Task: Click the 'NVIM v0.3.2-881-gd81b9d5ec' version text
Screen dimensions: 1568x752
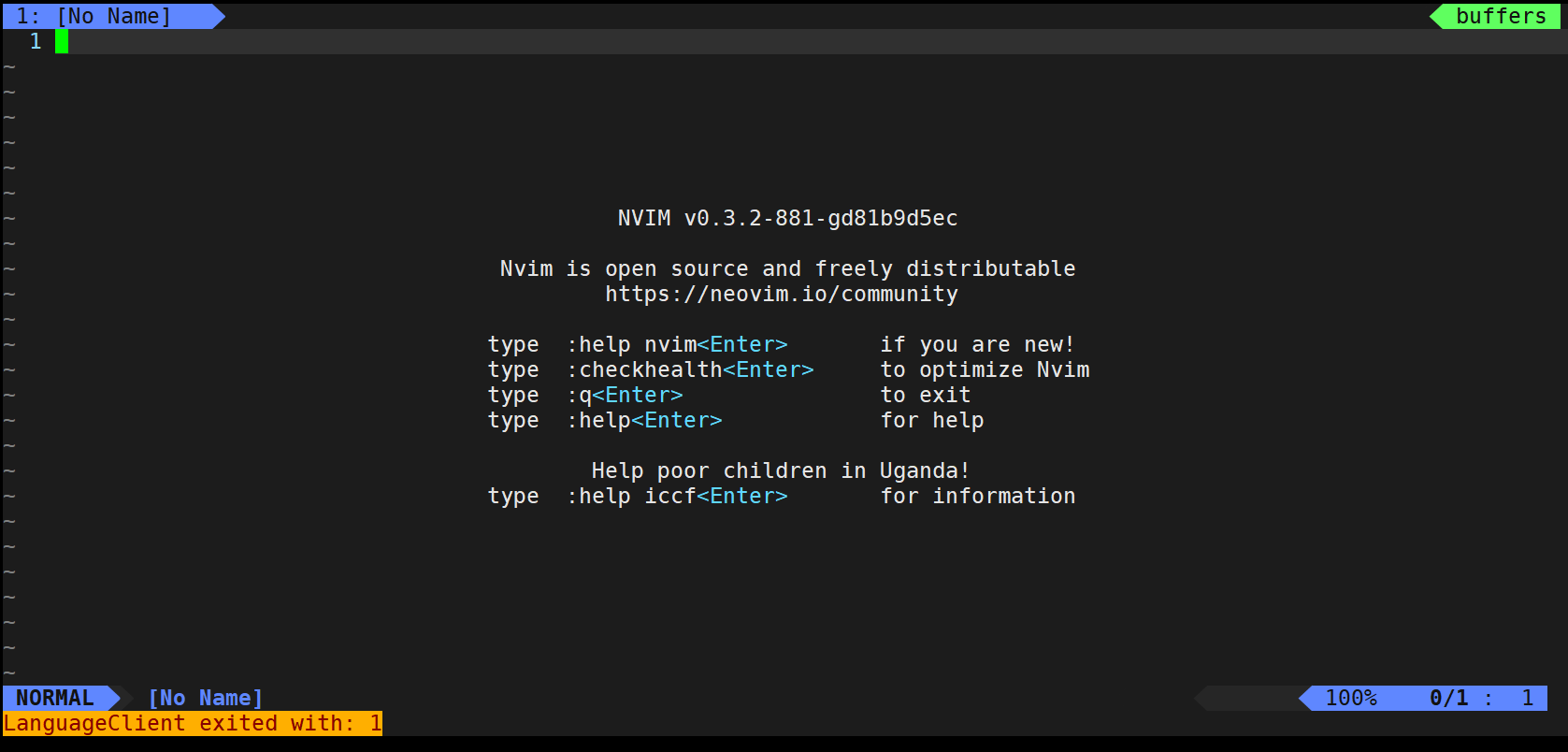Action: click(787, 218)
